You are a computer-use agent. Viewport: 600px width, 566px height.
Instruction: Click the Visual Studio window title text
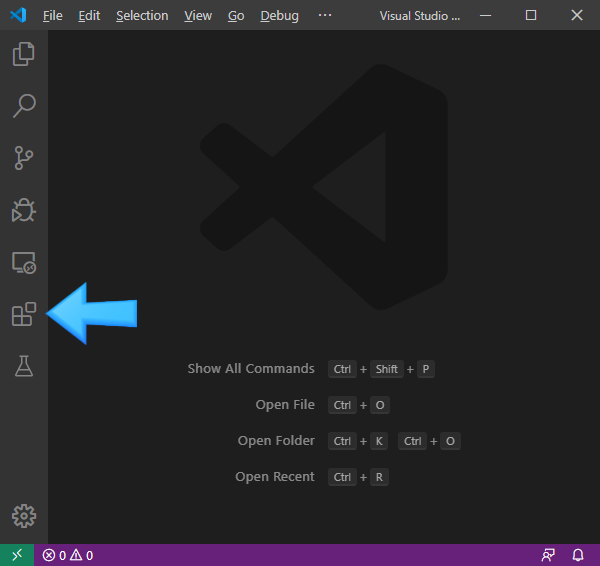(419, 16)
